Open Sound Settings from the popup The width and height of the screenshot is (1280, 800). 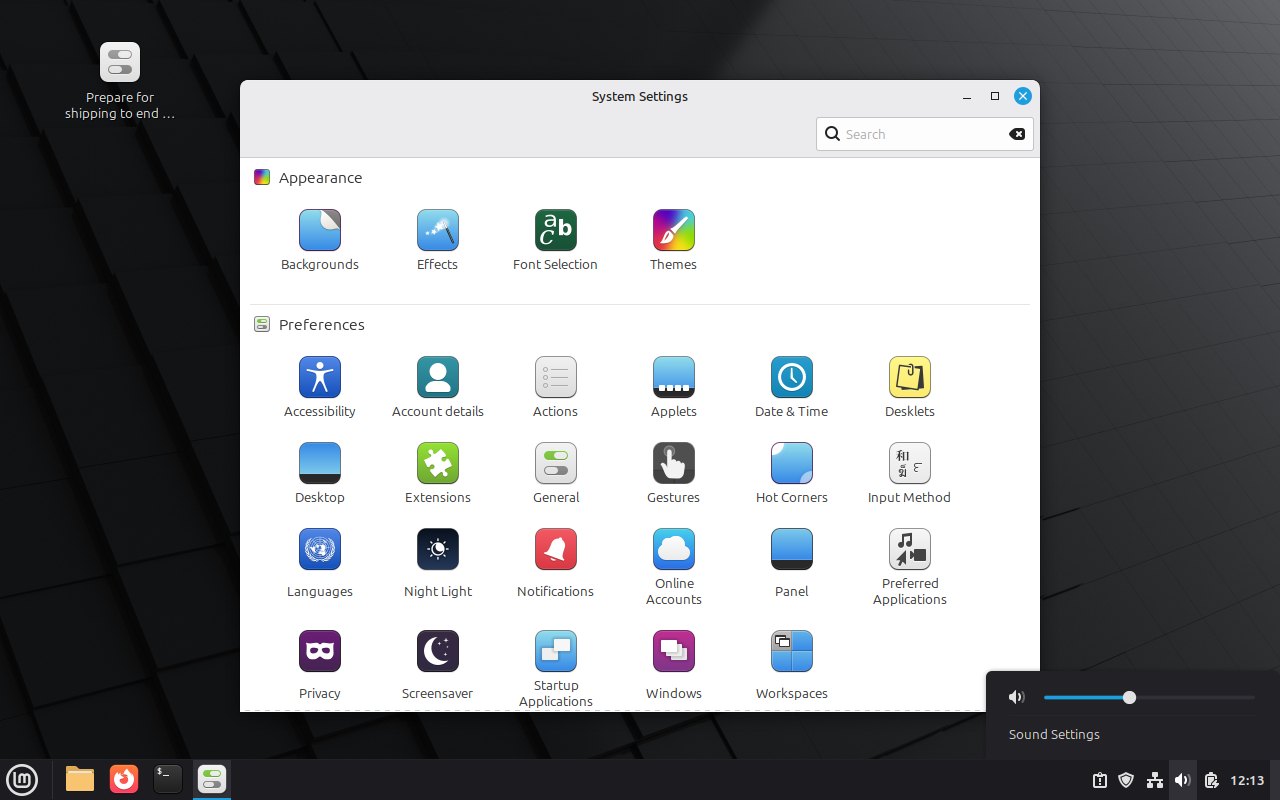(x=1054, y=734)
